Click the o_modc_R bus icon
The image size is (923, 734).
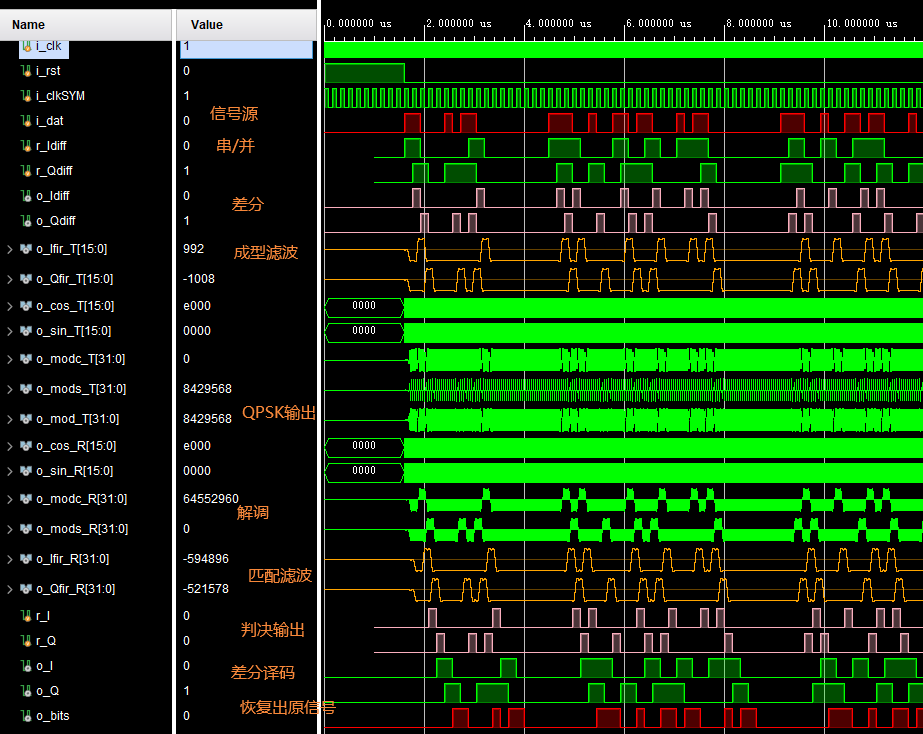click(26, 499)
